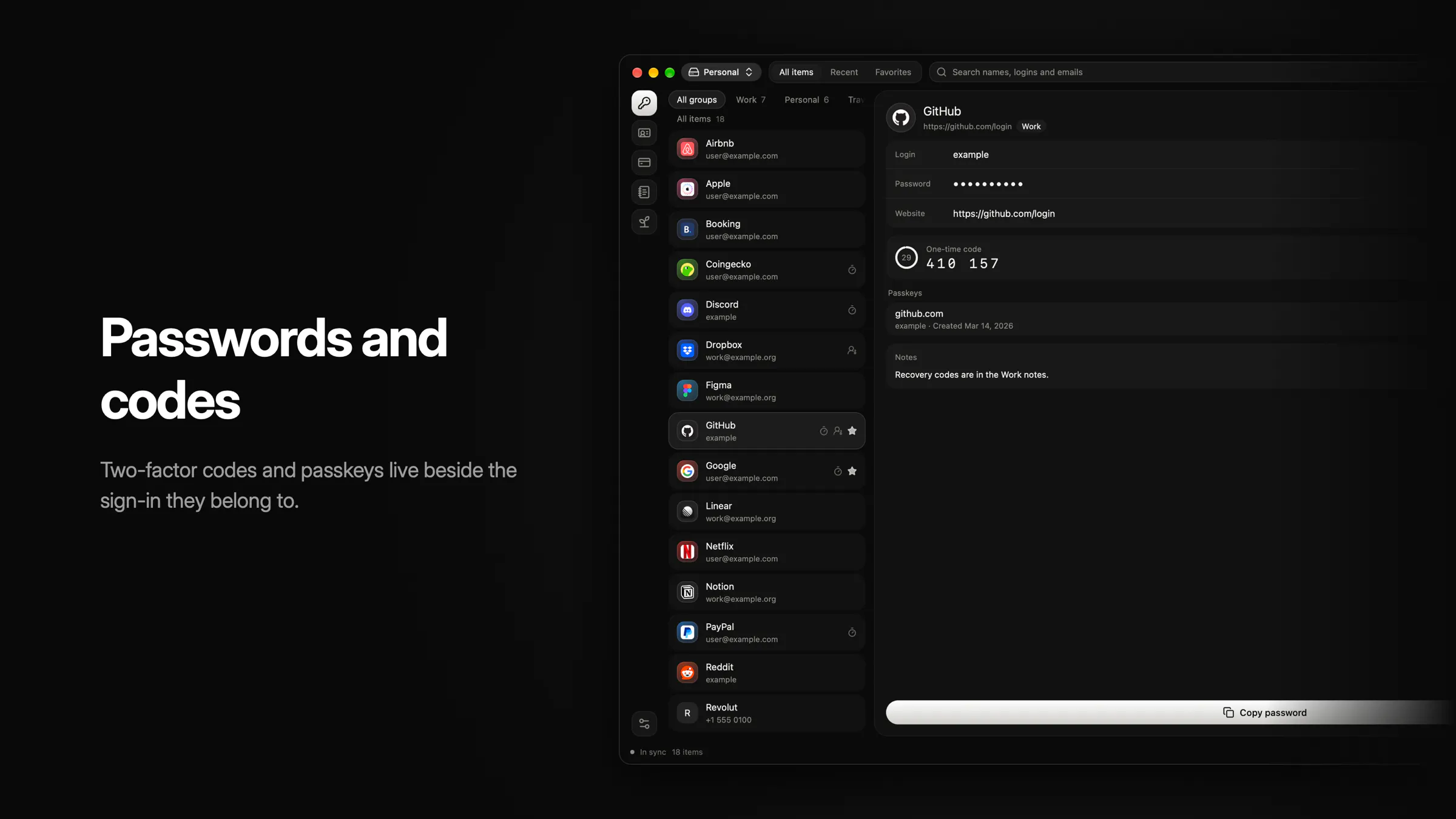
Task: Select the Reddit list item
Action: pyautogui.click(x=767, y=673)
